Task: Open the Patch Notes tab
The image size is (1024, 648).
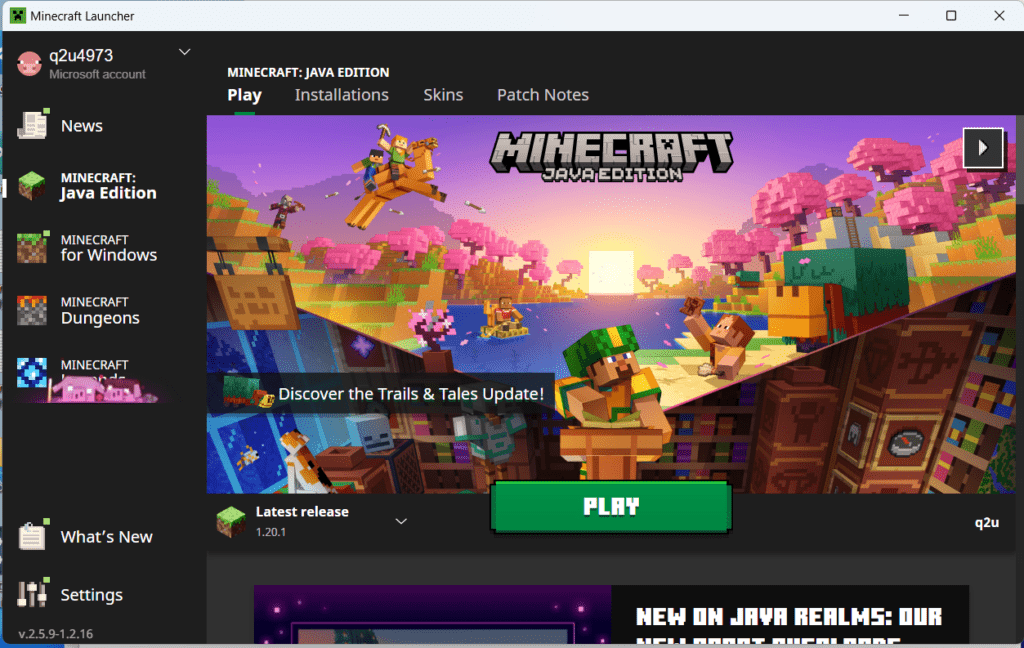Action: (x=543, y=95)
